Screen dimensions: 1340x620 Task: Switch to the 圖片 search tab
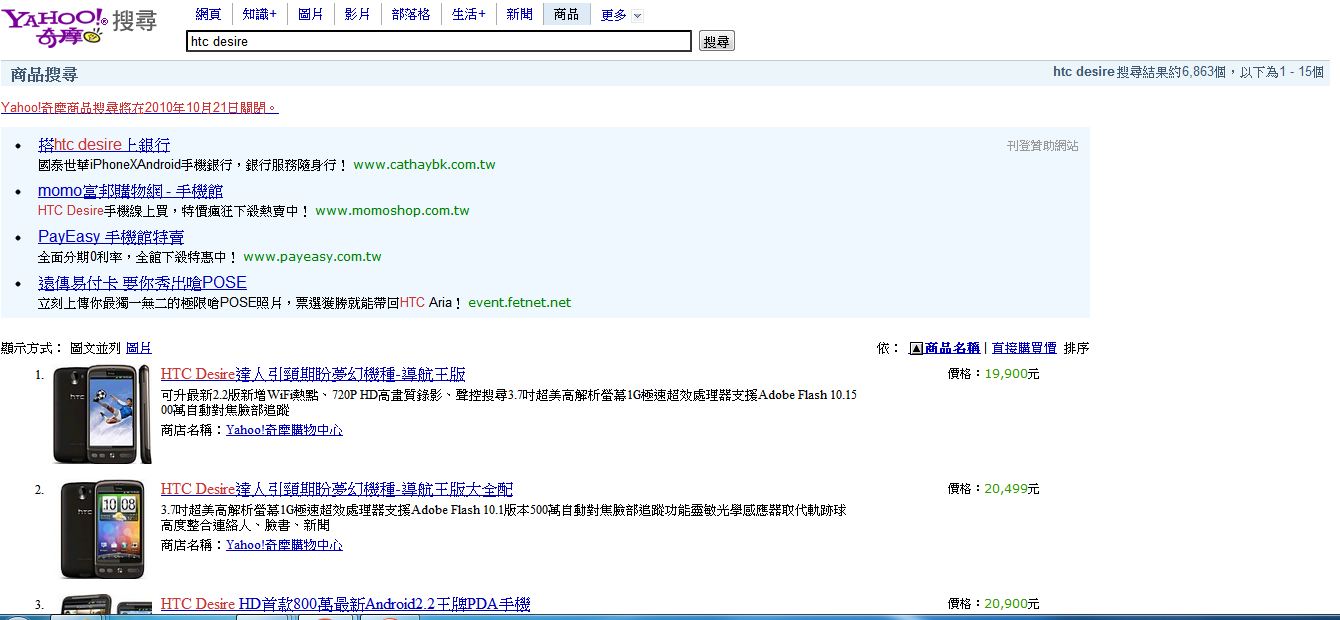coord(310,14)
